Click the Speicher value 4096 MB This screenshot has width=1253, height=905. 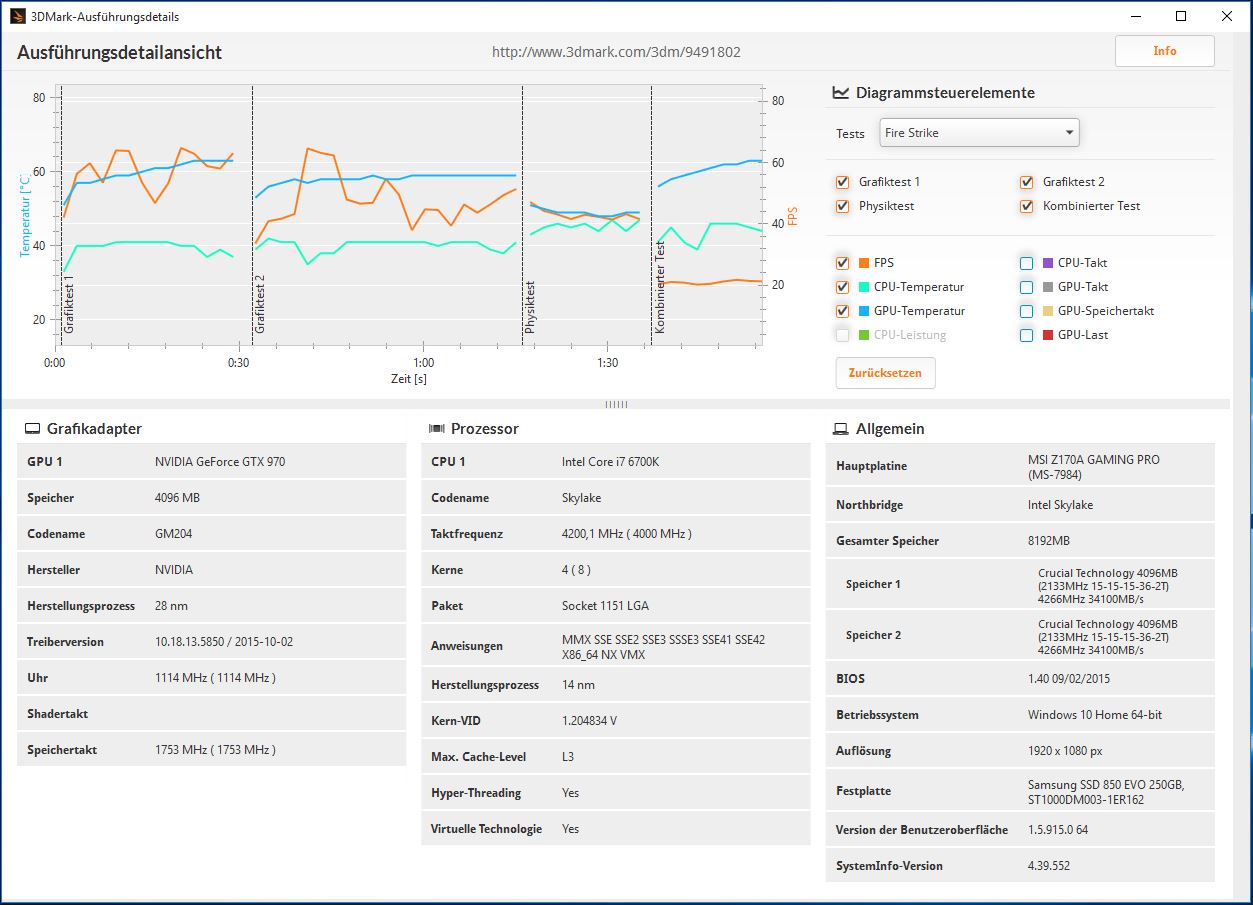pos(178,498)
